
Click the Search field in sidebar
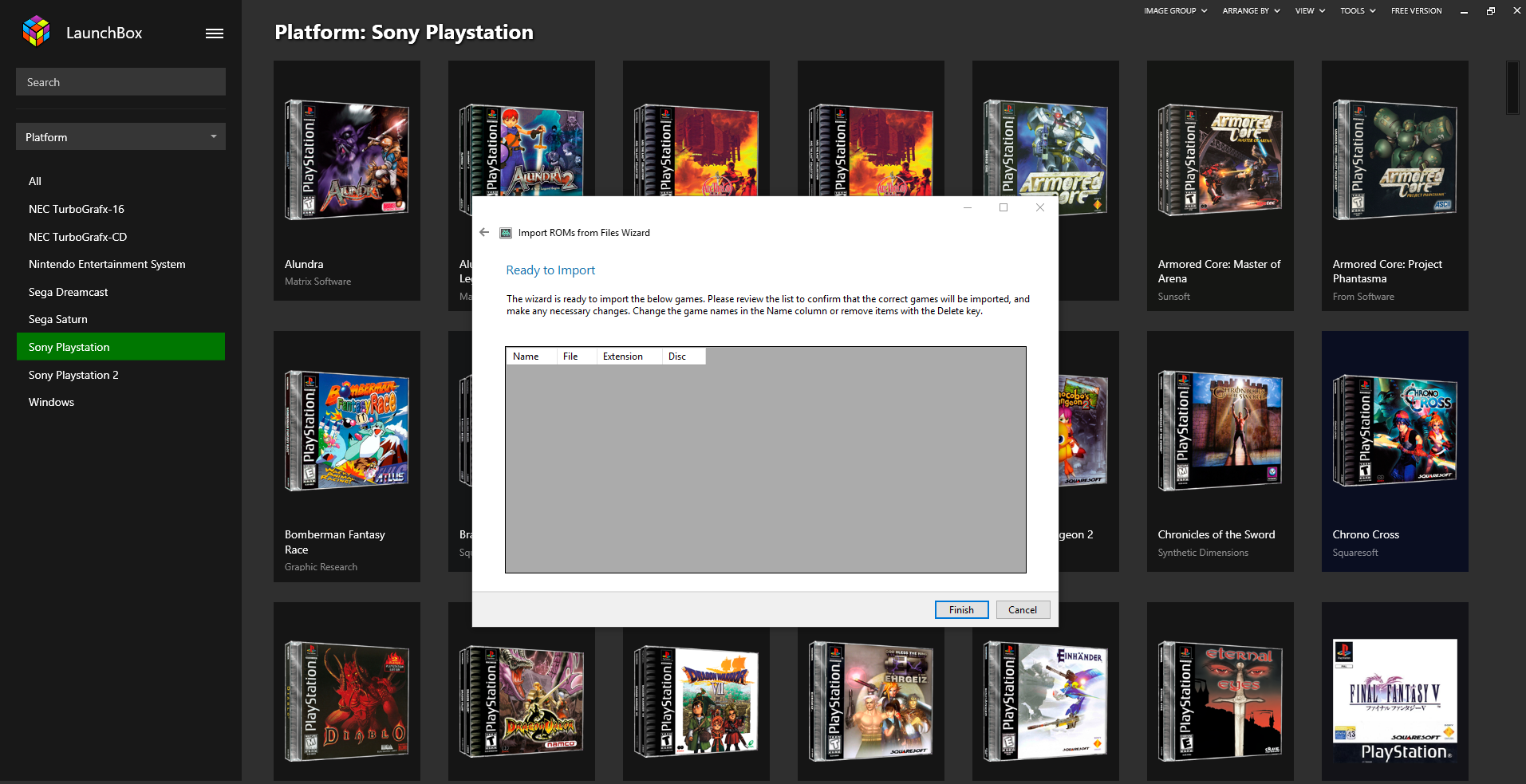[x=120, y=81]
